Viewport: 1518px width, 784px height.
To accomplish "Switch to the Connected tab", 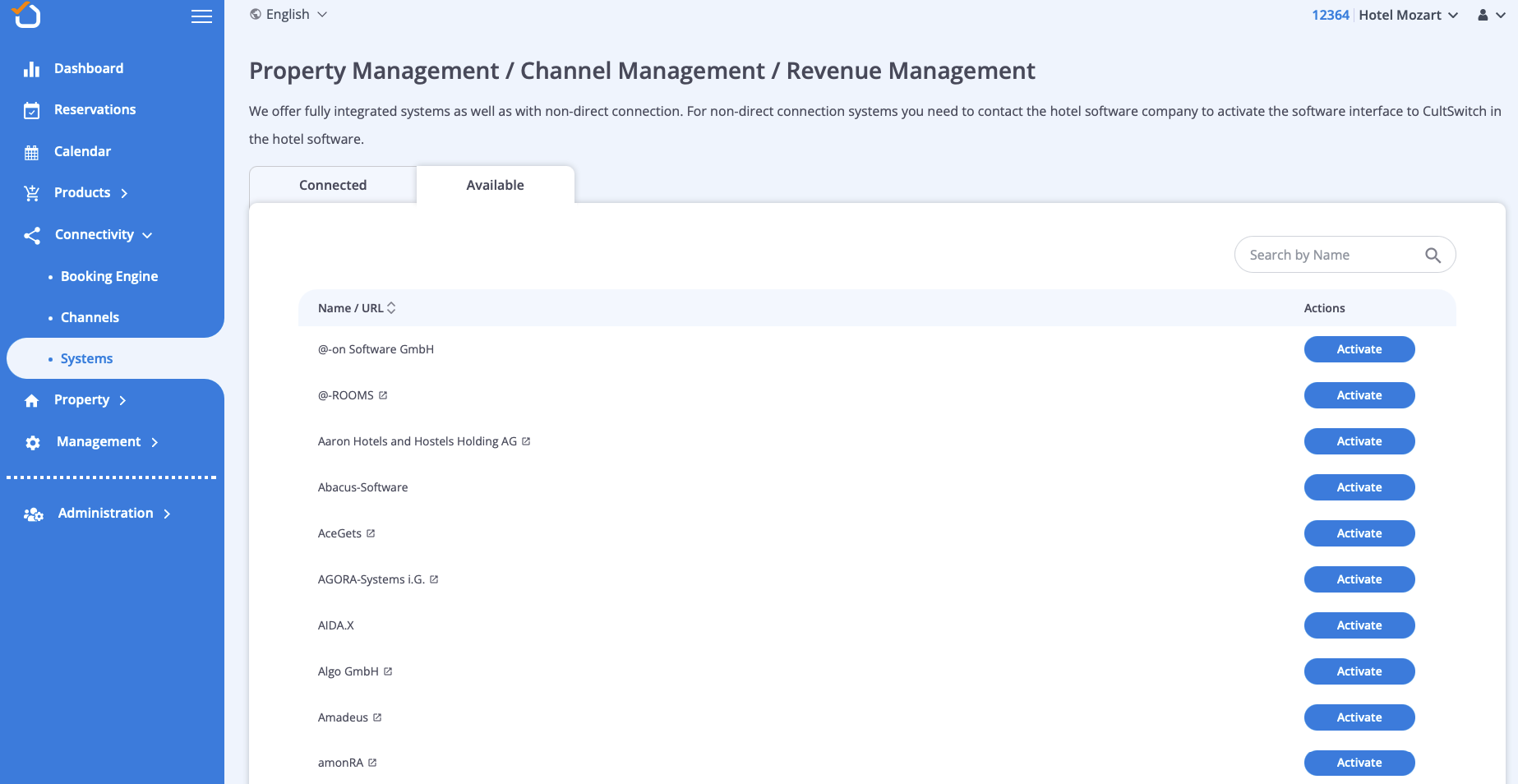I will (333, 185).
